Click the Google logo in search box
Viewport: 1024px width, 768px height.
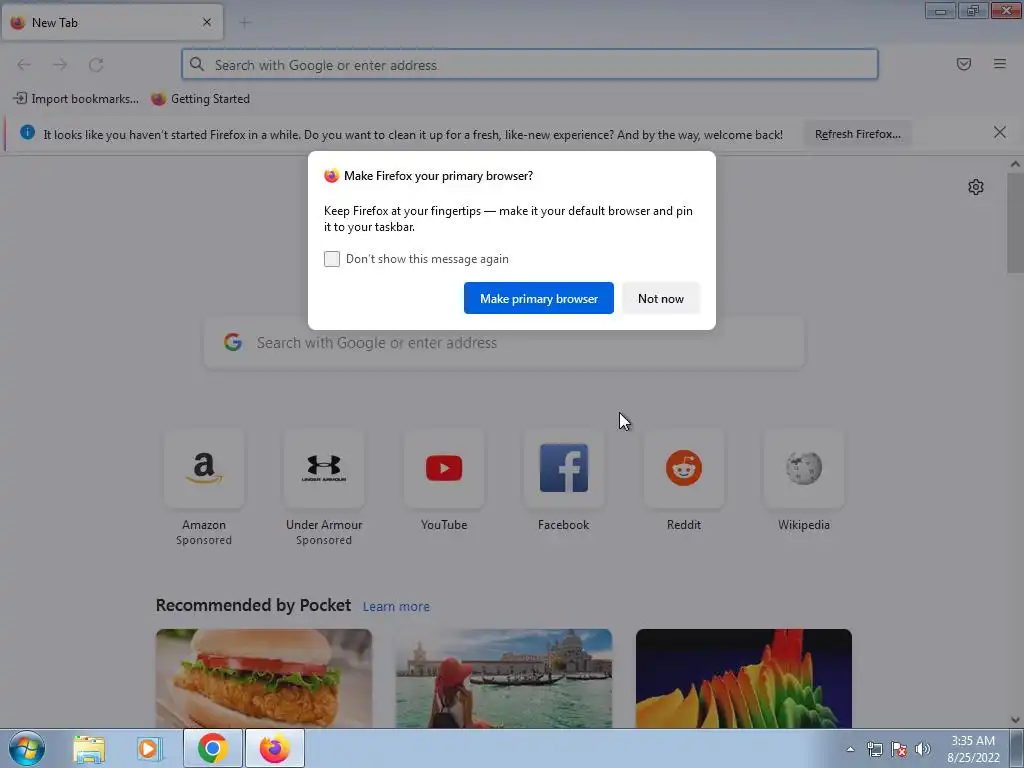(x=233, y=342)
